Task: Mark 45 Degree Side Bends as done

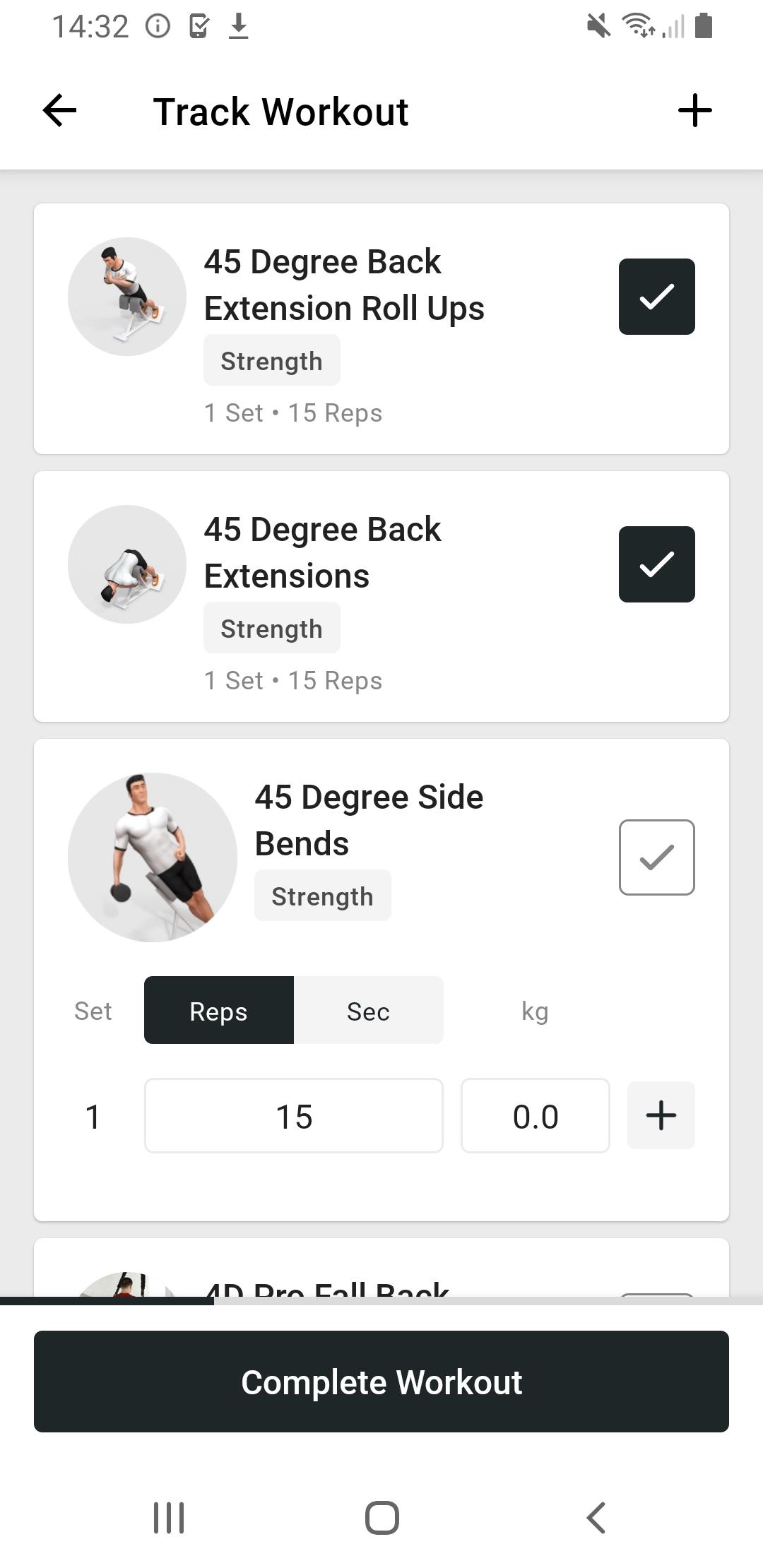Action: (x=657, y=857)
